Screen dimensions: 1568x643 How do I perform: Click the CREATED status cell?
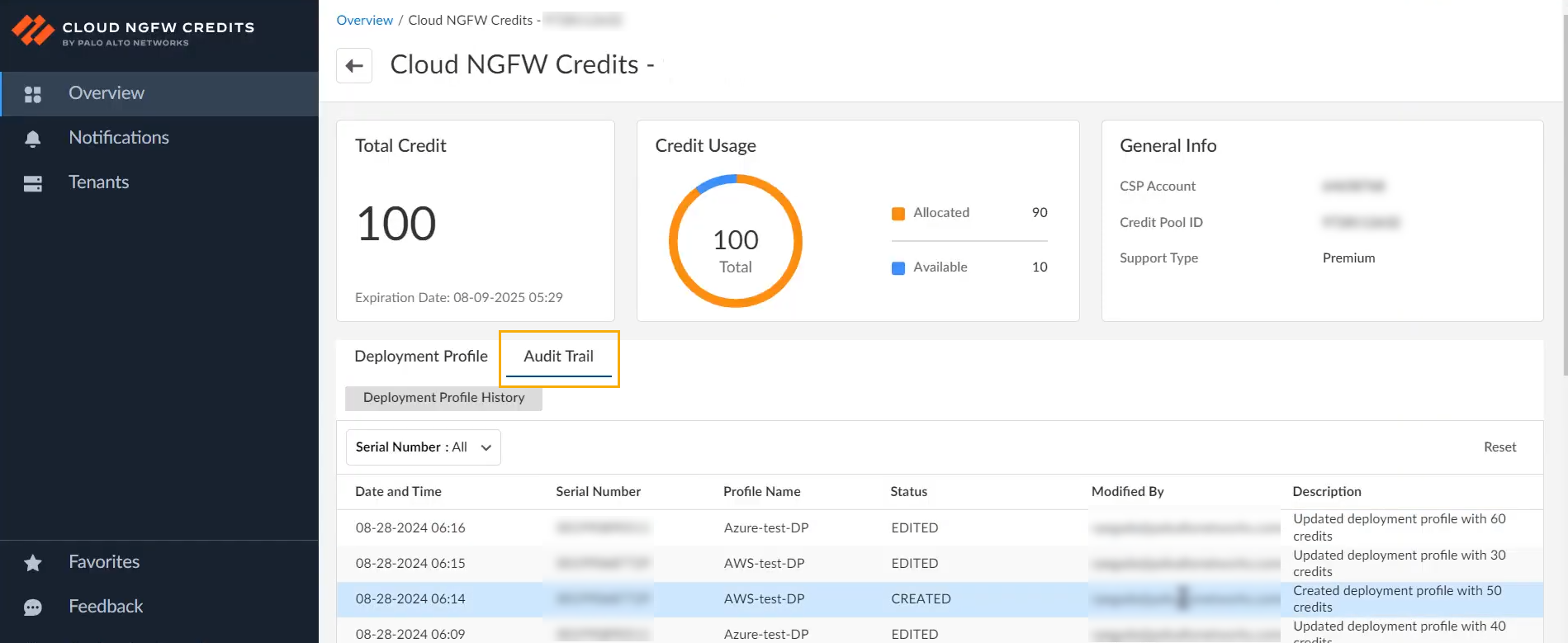point(921,599)
